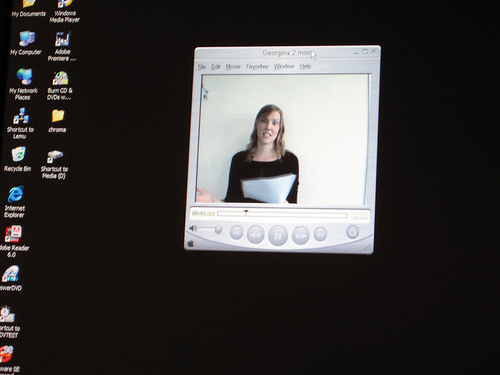Click the timeline playhead marker
Viewport: 500px width, 375px height.
[246, 212]
